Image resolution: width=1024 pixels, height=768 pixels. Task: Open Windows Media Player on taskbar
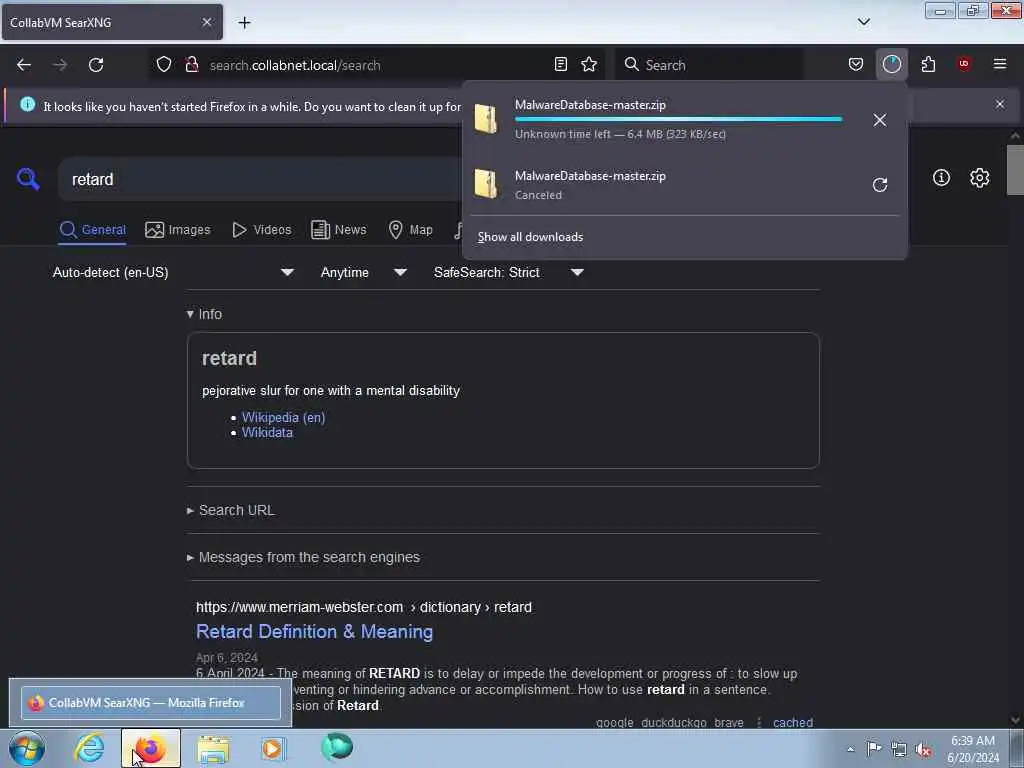click(272, 748)
